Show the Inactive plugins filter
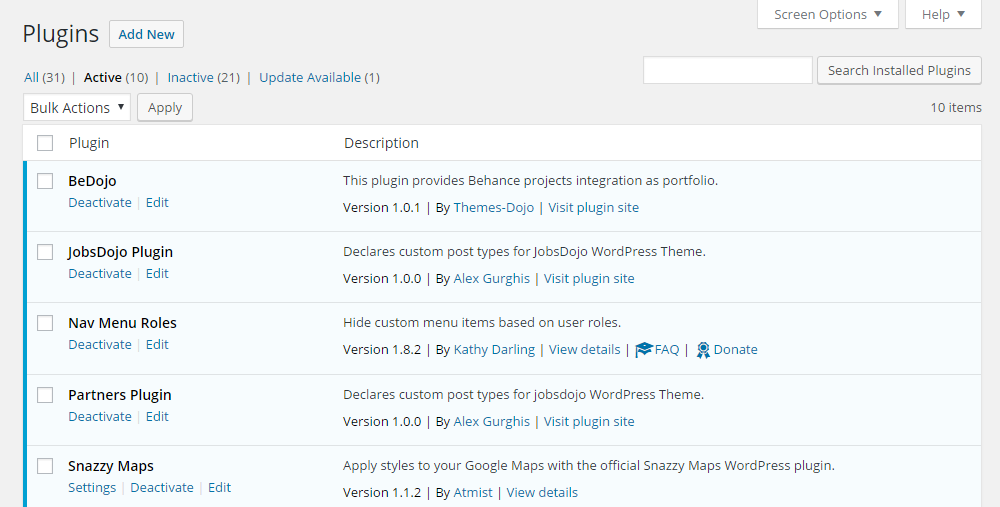This screenshot has width=1000, height=507. pos(190,77)
